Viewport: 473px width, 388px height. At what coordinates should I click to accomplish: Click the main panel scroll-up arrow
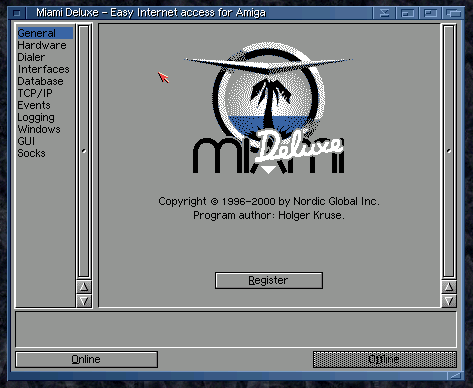point(449,287)
